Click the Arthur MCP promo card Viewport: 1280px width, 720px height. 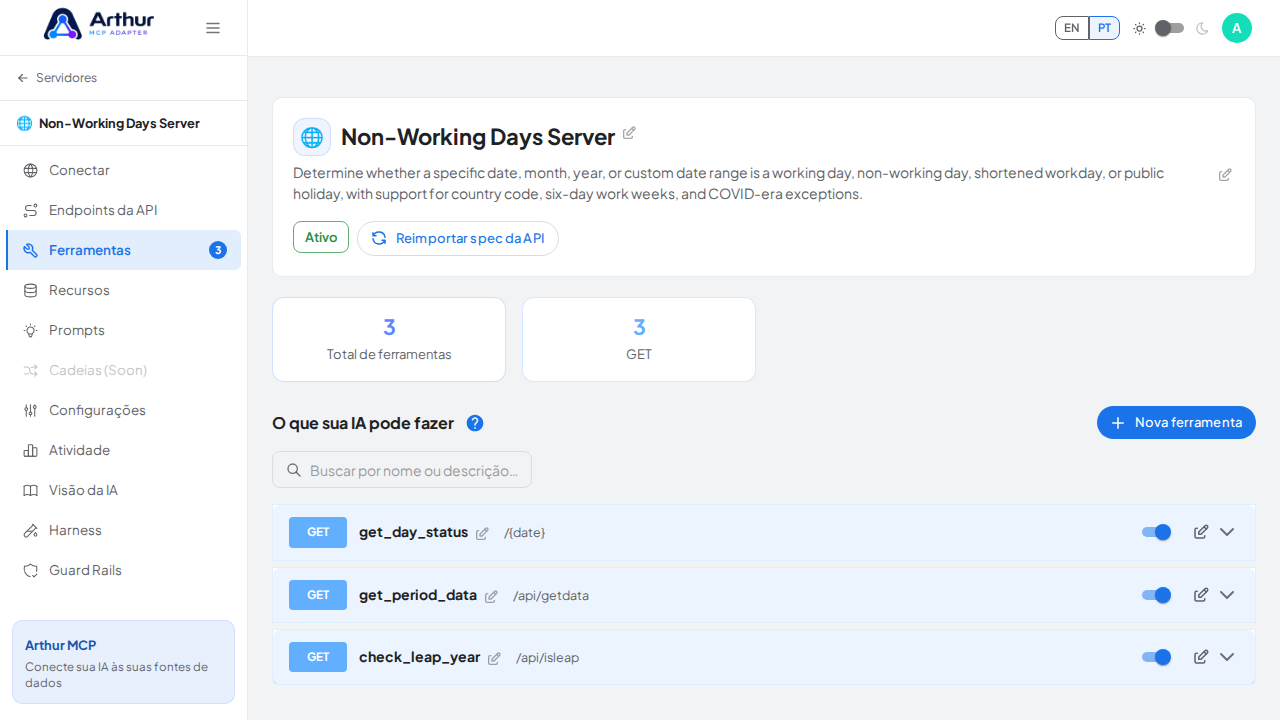tap(123, 662)
